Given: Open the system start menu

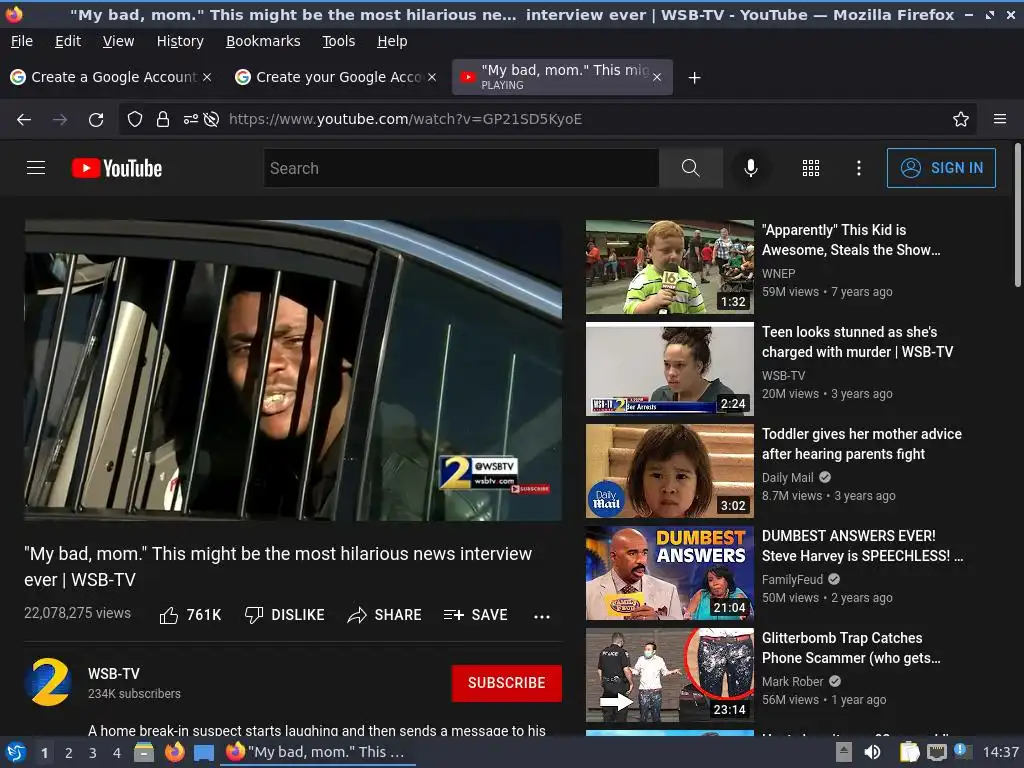Looking at the screenshot, I should pyautogui.click(x=16, y=752).
